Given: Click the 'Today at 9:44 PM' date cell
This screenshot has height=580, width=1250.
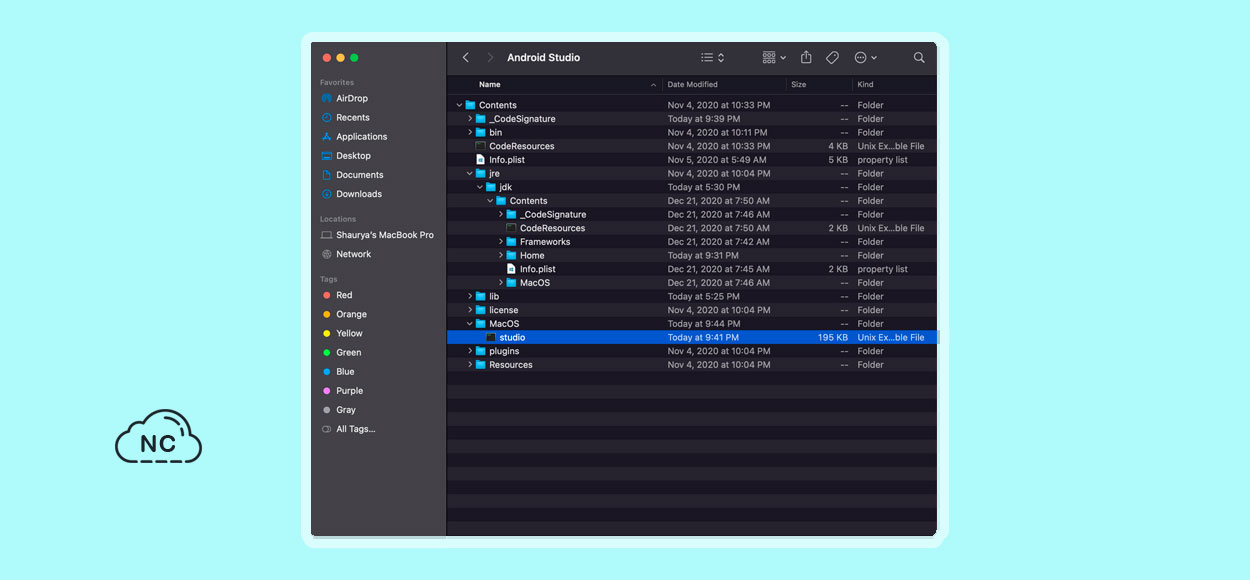Looking at the screenshot, I should pyautogui.click(x=703, y=324).
